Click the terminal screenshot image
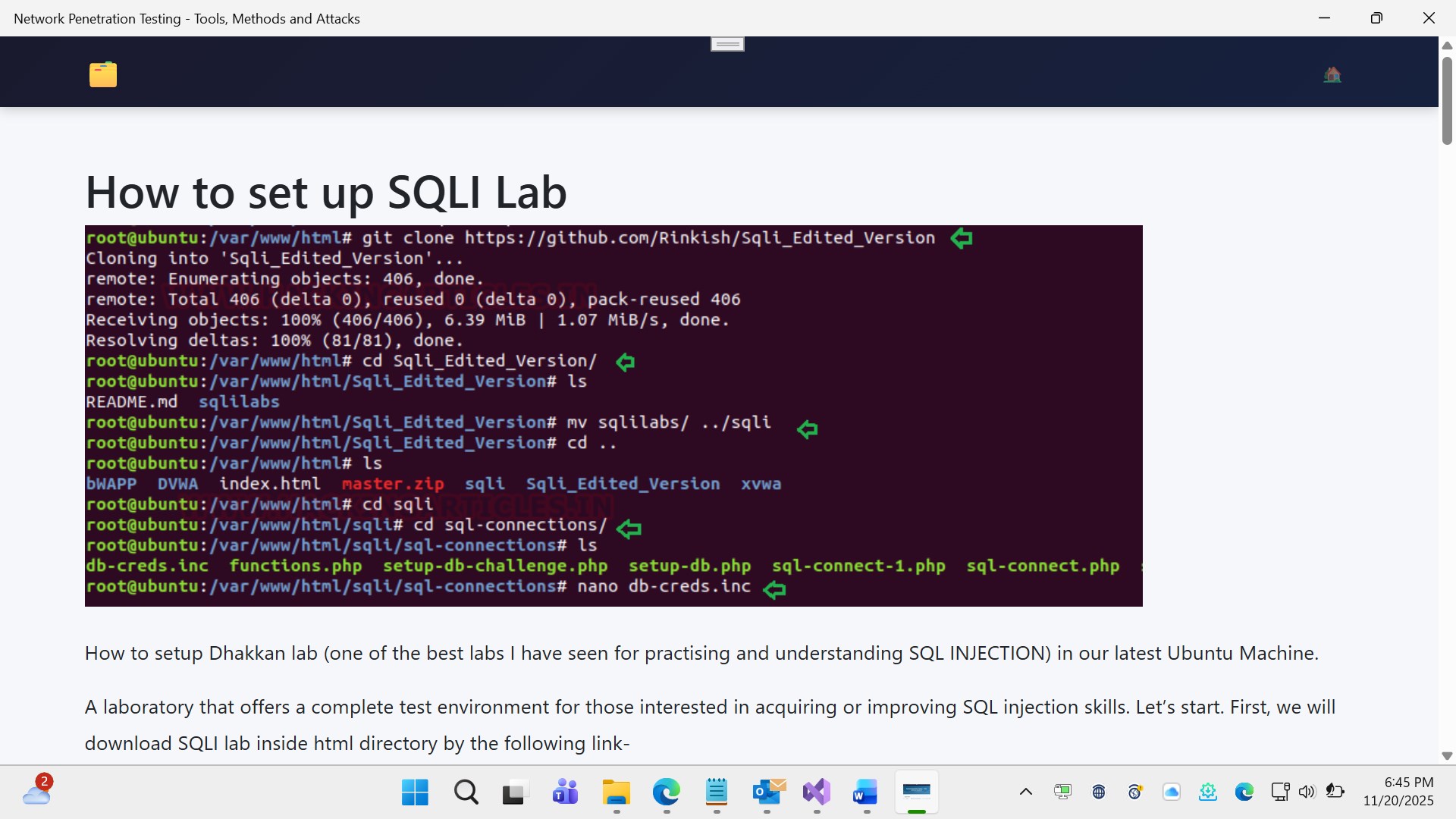Screen dimensions: 1456x819 point(613,416)
